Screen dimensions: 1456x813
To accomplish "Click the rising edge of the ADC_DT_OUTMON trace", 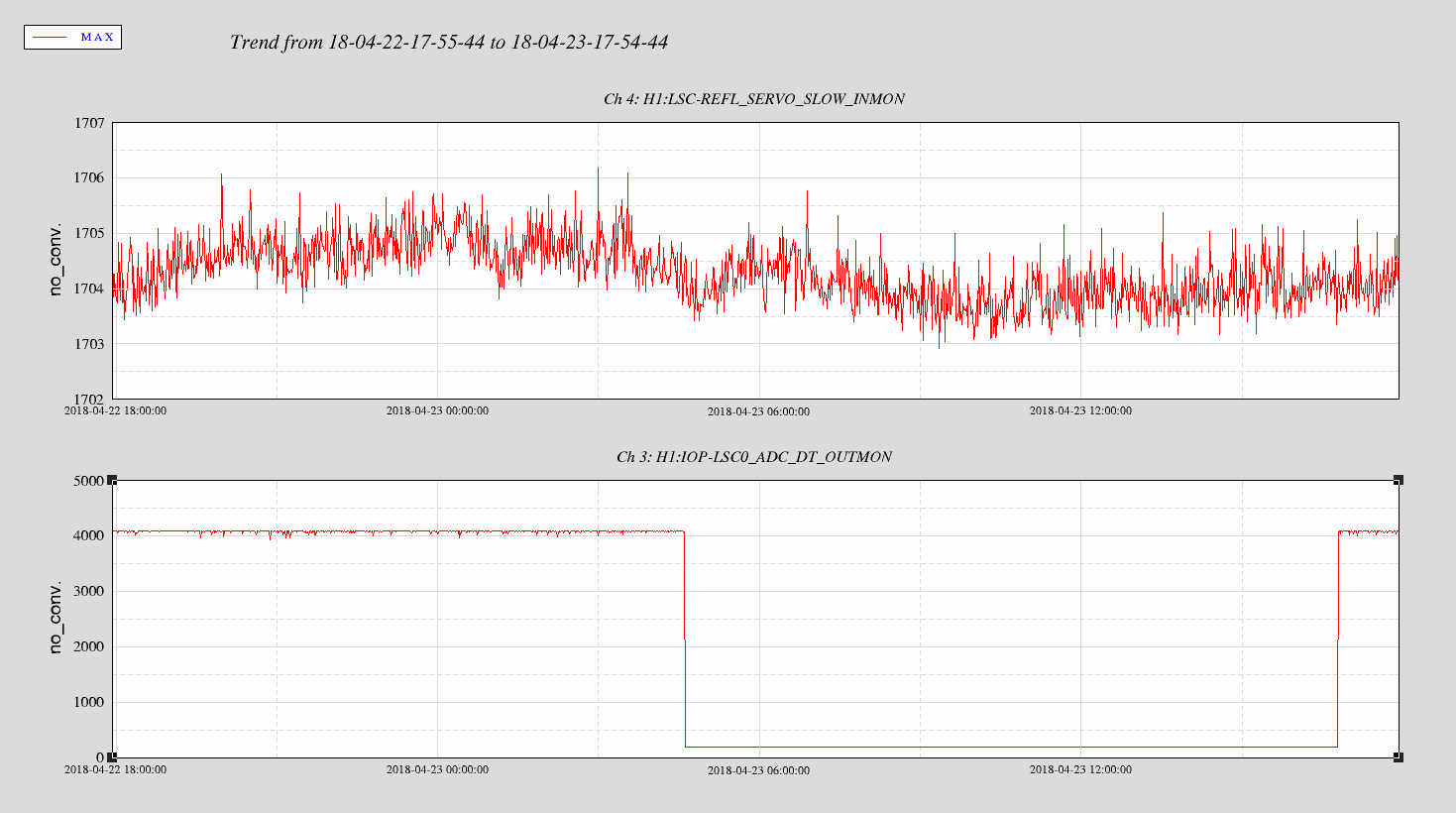I will point(1338,639).
